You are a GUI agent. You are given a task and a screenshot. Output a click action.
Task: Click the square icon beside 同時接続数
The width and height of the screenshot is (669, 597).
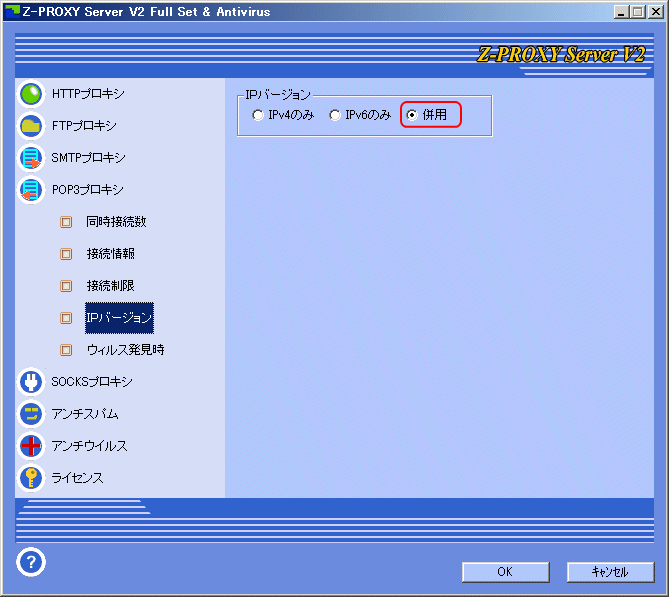66,222
